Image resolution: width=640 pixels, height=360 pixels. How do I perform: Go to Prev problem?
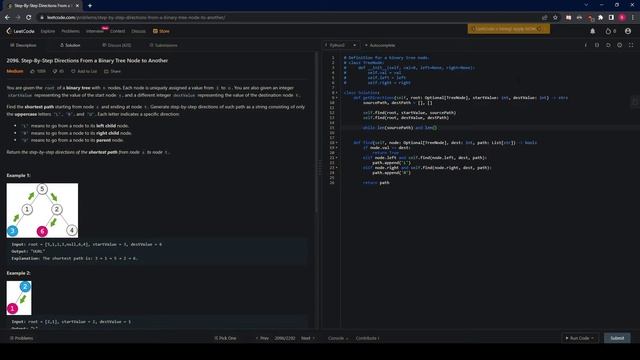(262, 338)
